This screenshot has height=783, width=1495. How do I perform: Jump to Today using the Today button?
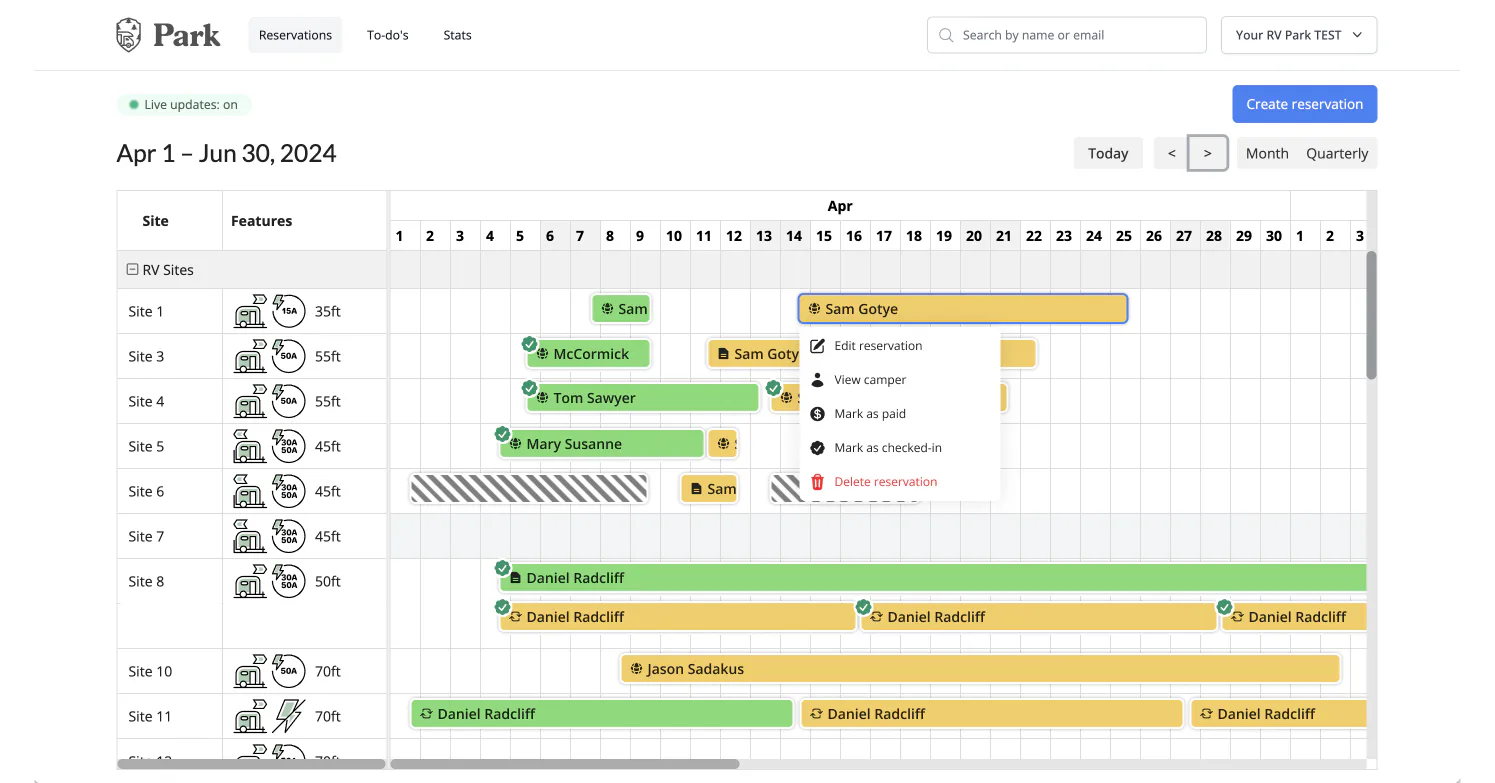pos(1108,153)
